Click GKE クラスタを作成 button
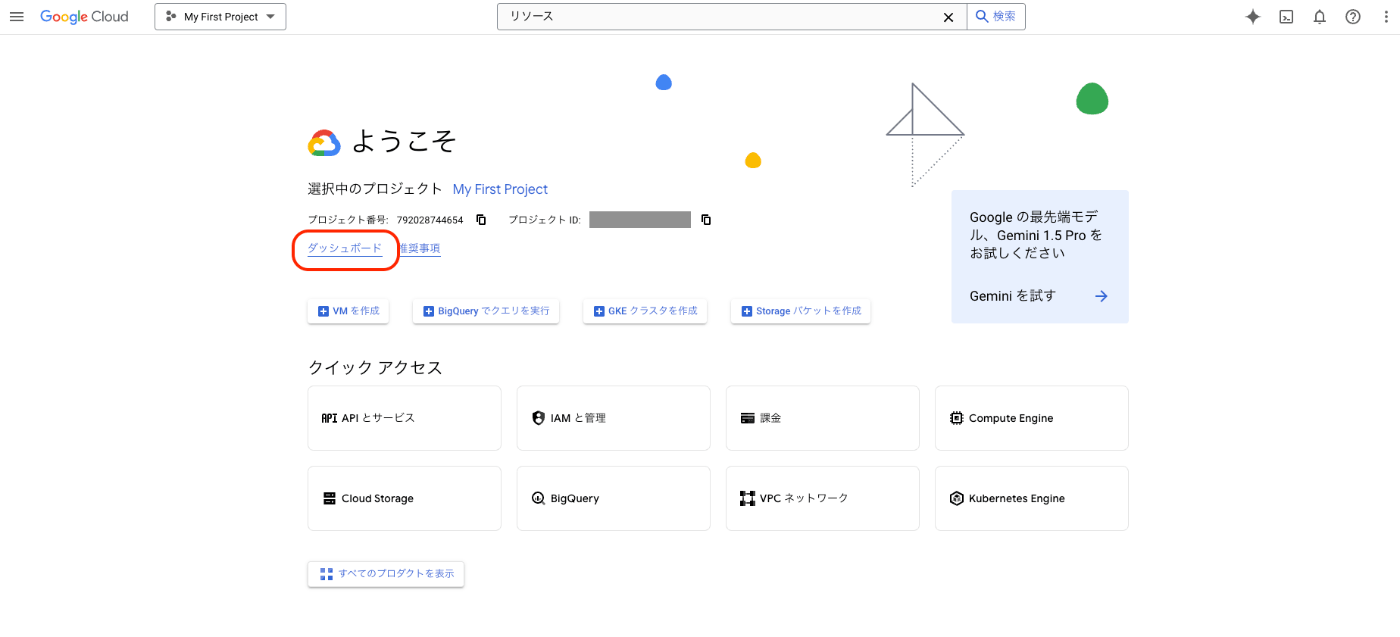The height and width of the screenshot is (637, 1400). tap(645, 311)
